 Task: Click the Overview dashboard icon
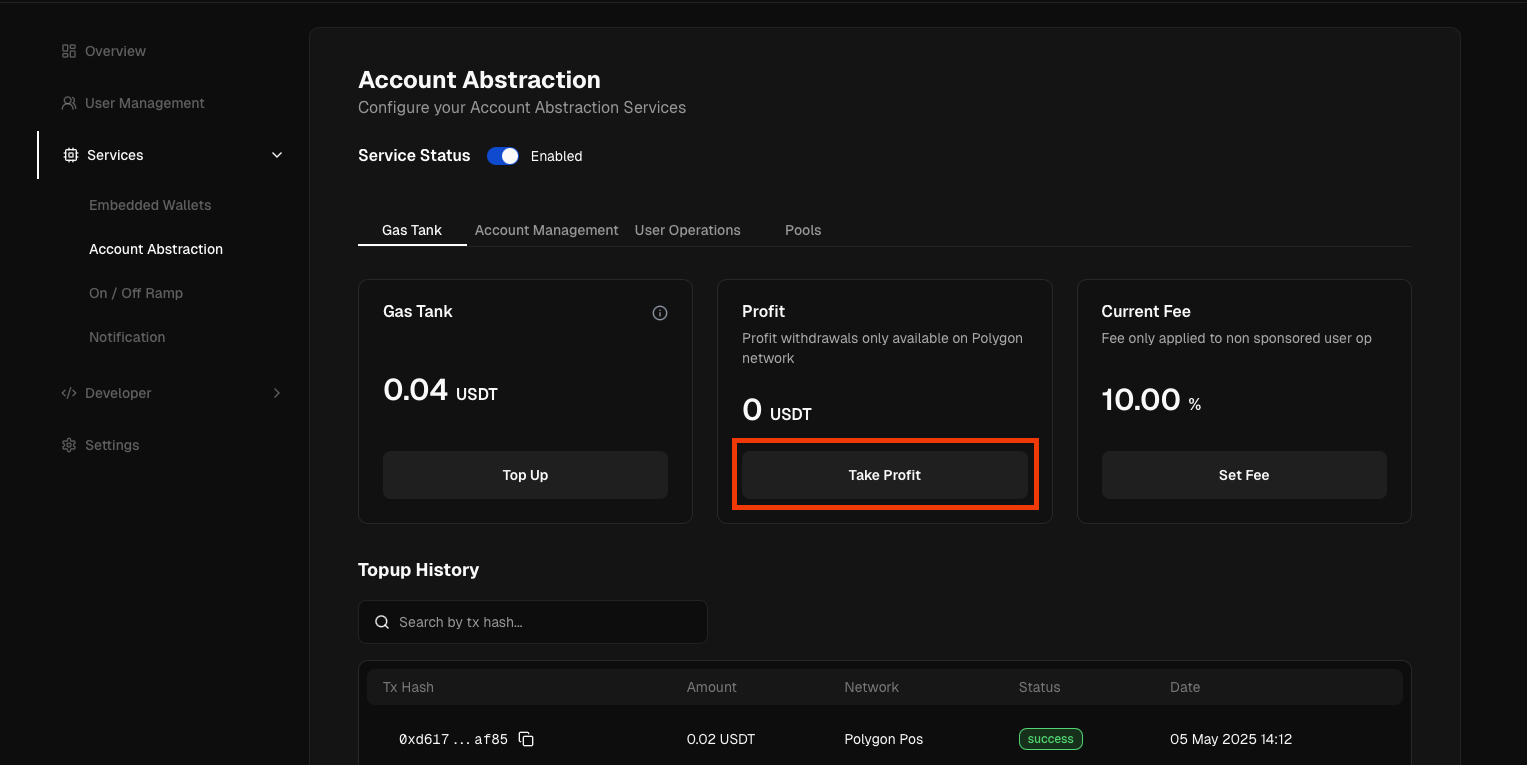click(69, 51)
